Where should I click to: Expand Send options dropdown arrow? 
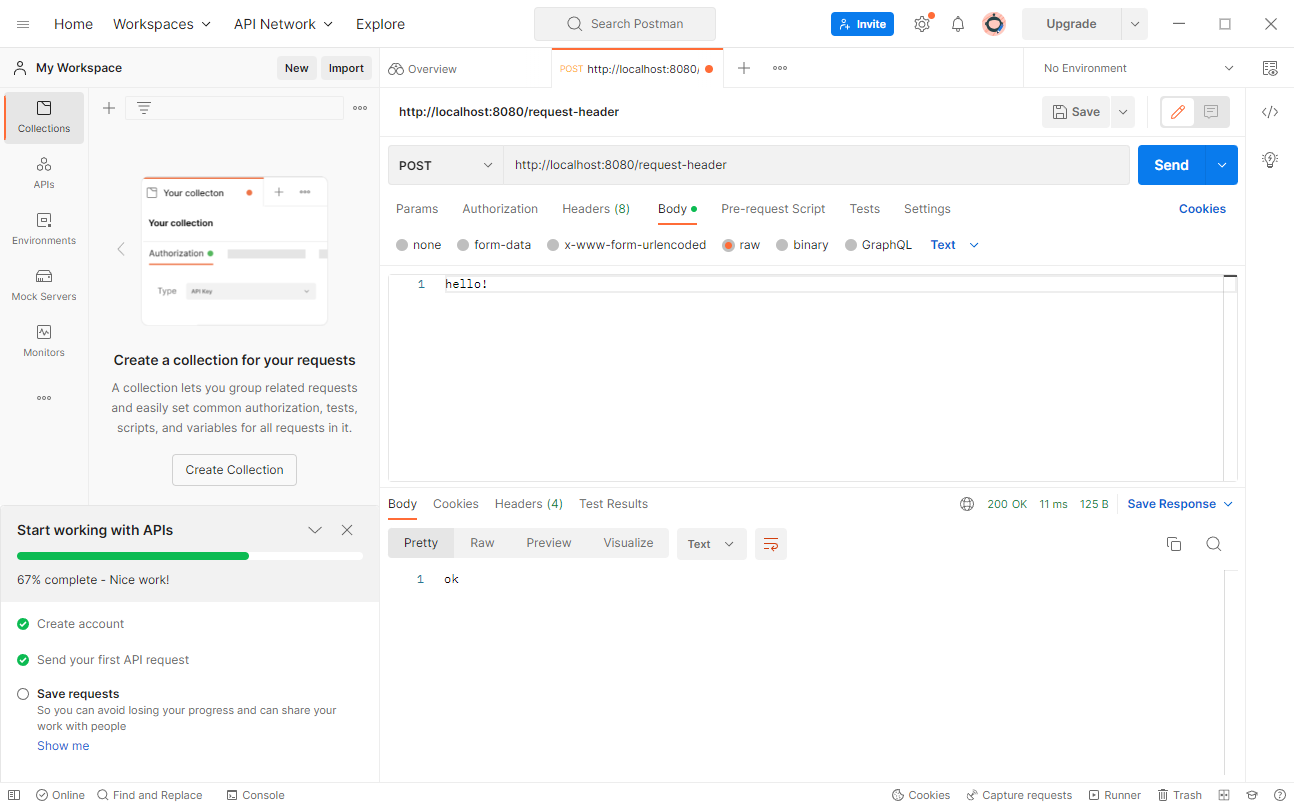1222,165
